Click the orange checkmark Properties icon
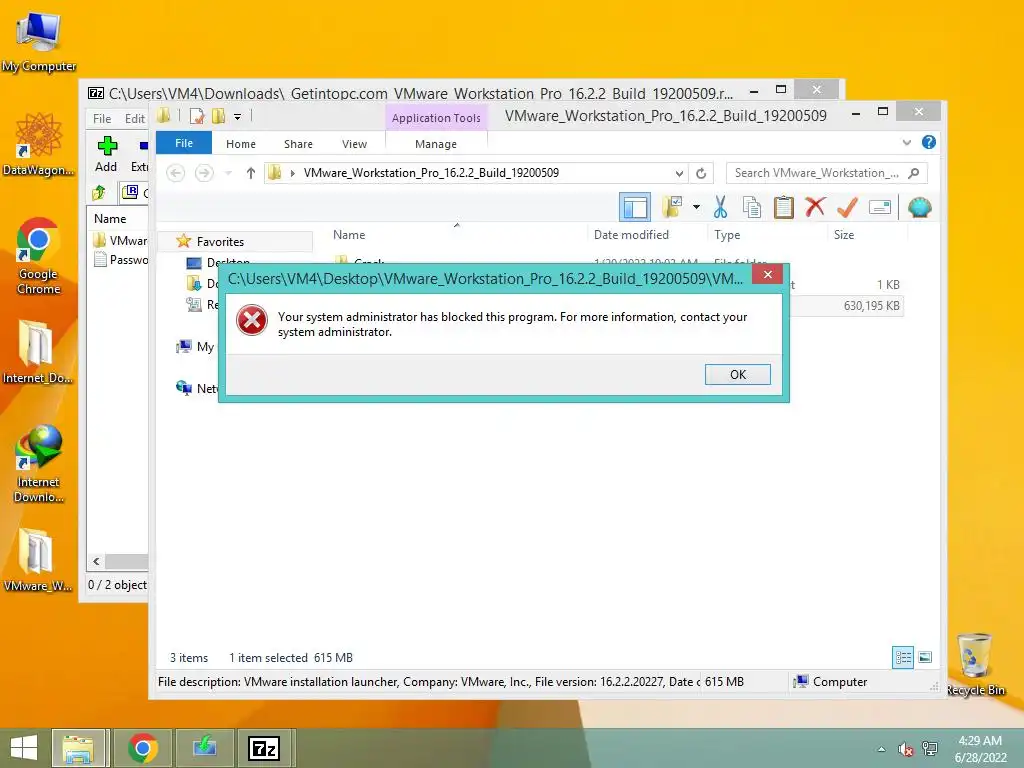 tap(847, 208)
